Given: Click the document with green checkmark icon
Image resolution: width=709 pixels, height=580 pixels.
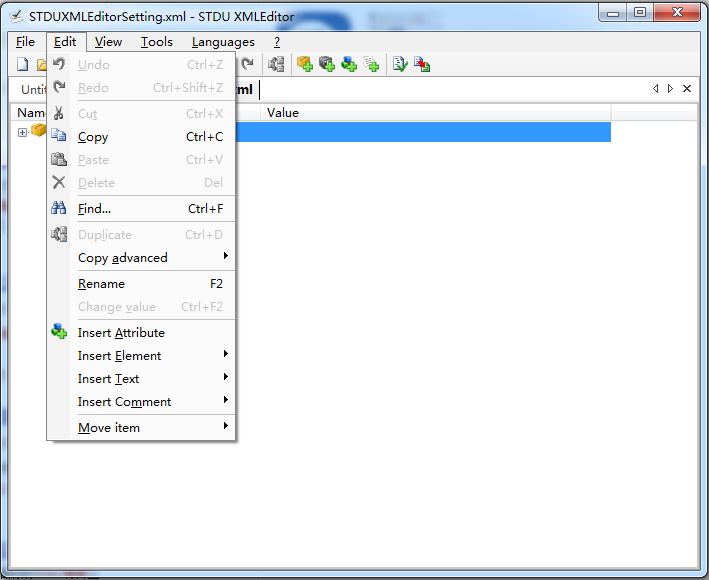Looking at the screenshot, I should 400,64.
